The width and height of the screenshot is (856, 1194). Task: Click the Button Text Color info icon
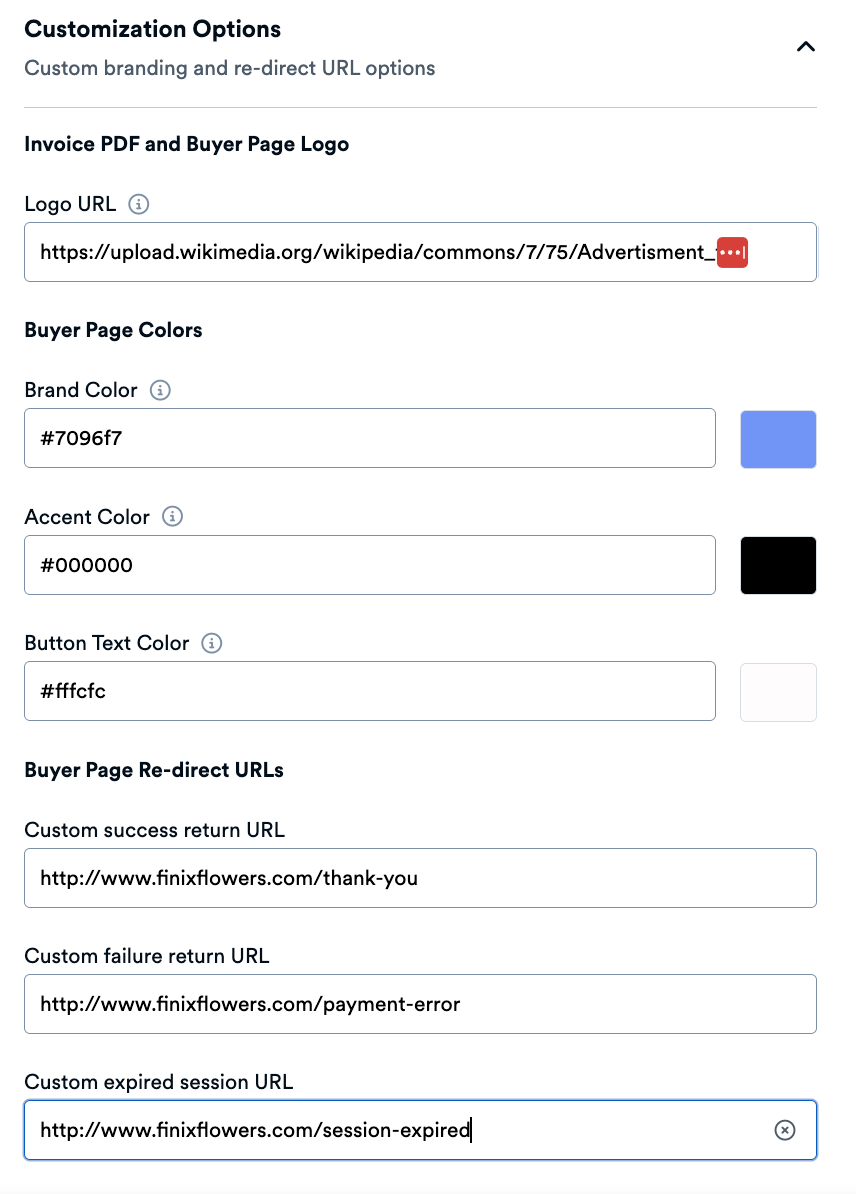point(211,643)
